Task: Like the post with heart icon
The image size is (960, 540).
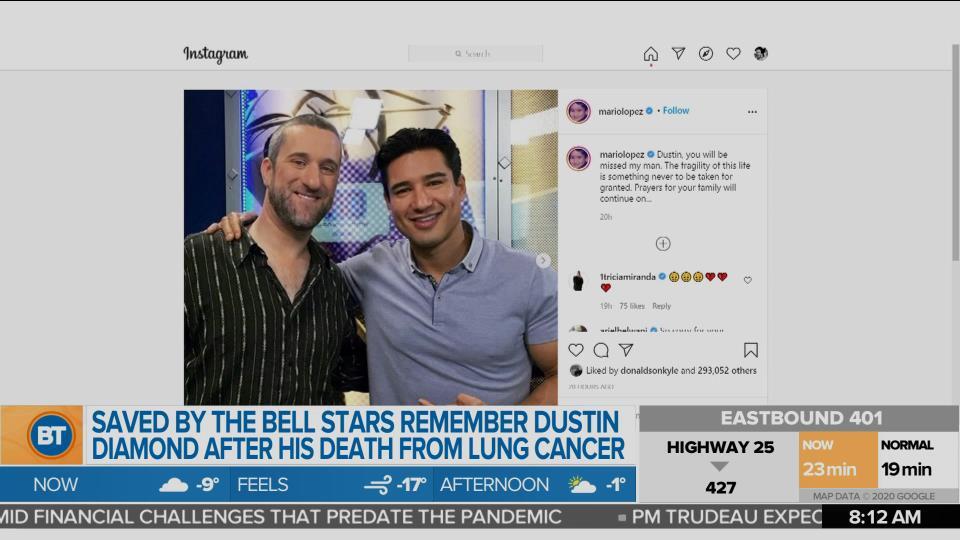Action: (576, 350)
